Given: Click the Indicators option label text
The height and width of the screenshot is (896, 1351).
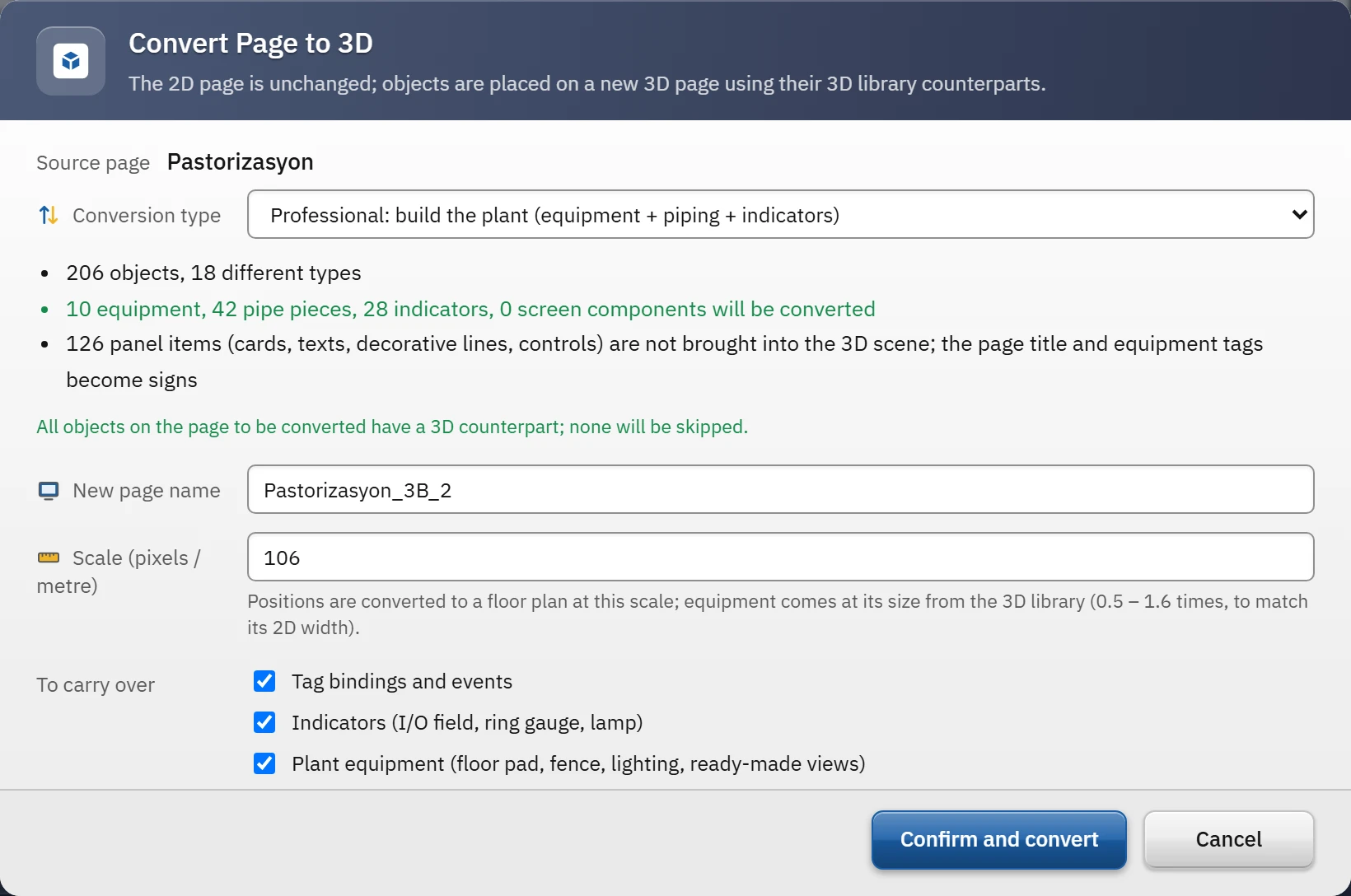Looking at the screenshot, I should [x=467, y=722].
